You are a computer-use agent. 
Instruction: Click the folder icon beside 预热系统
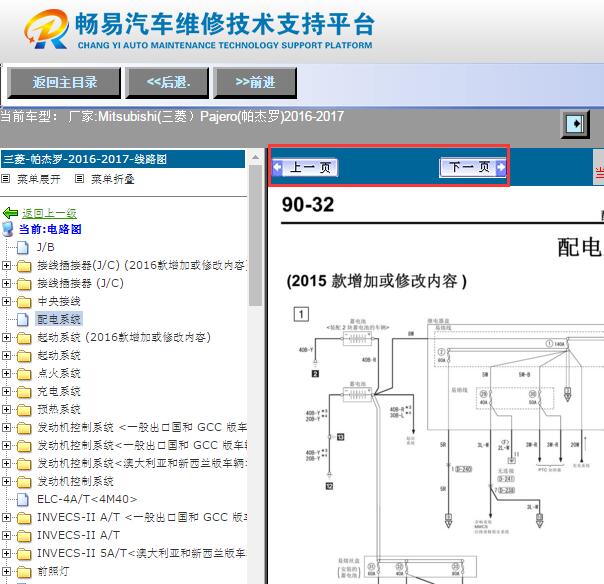tap(24, 409)
